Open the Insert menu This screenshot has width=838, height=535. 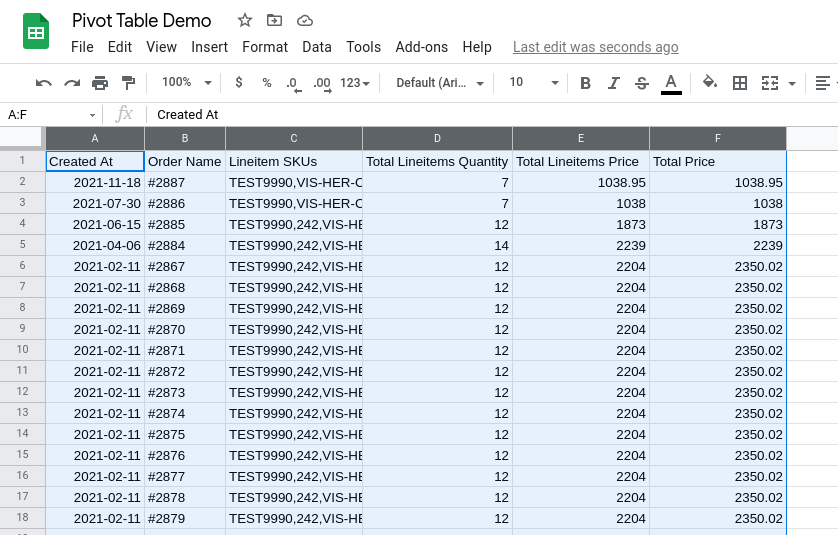[210, 47]
